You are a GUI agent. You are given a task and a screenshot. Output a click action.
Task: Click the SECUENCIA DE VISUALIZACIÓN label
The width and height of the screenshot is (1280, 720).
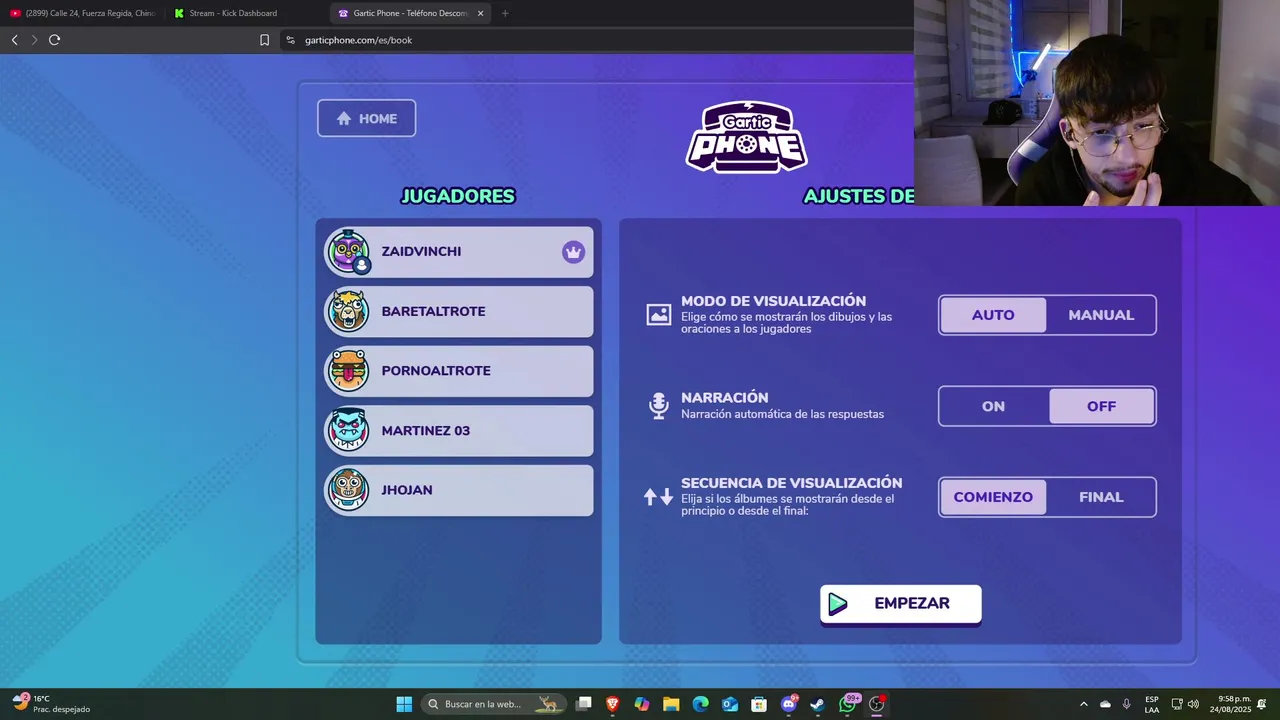coord(791,483)
